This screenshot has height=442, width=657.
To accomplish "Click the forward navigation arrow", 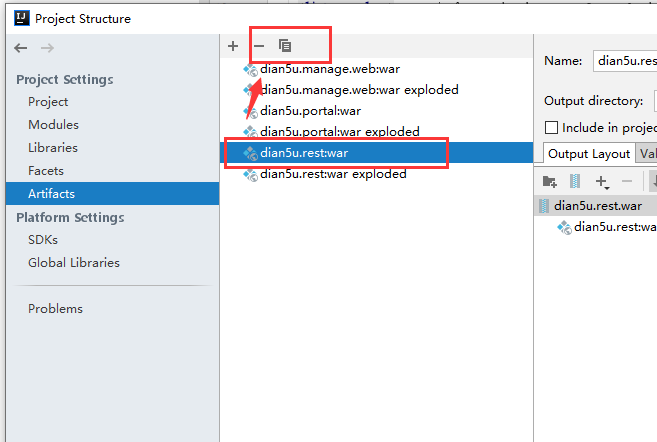I will (47, 48).
